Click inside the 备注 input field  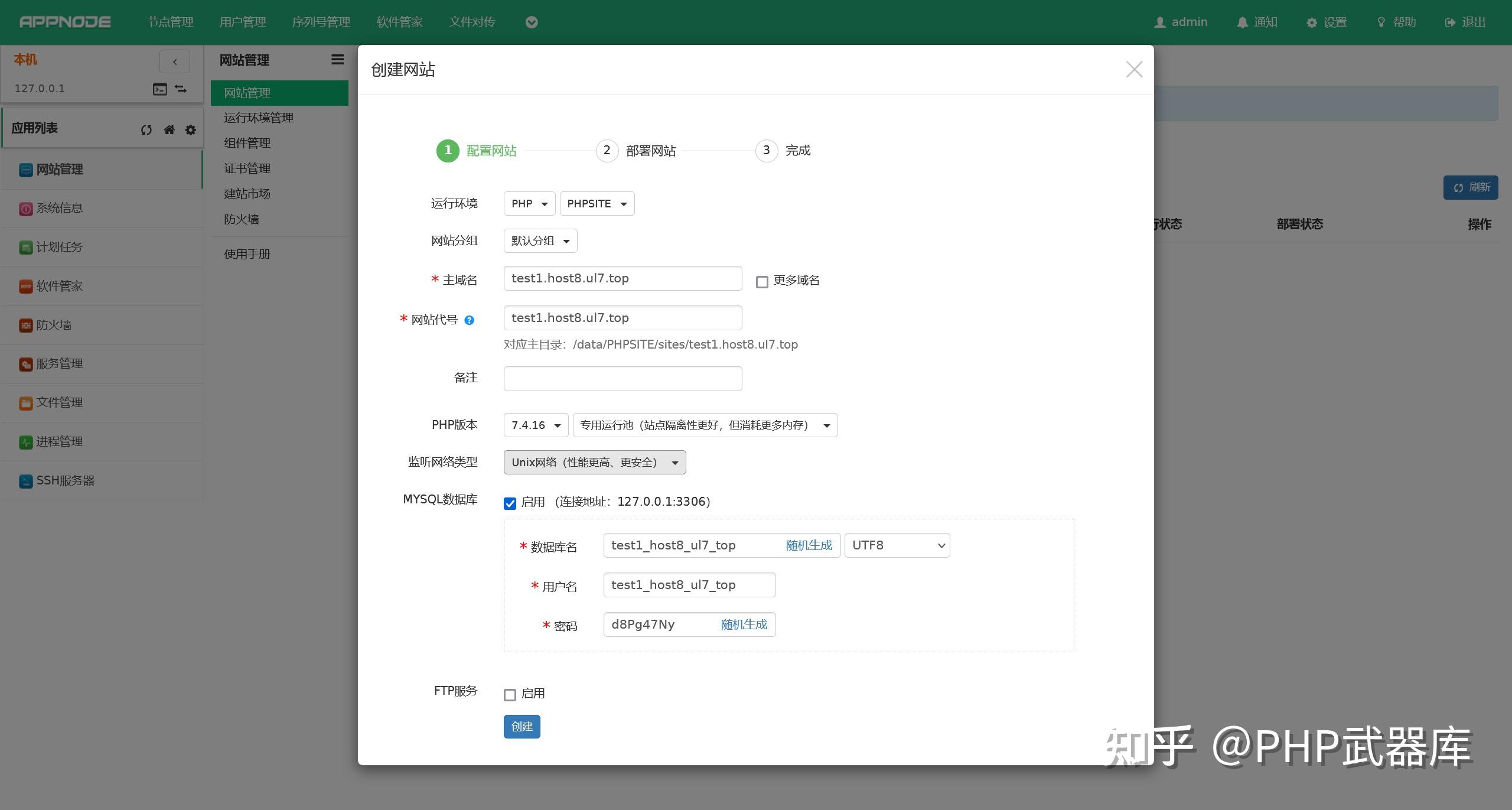pos(622,378)
